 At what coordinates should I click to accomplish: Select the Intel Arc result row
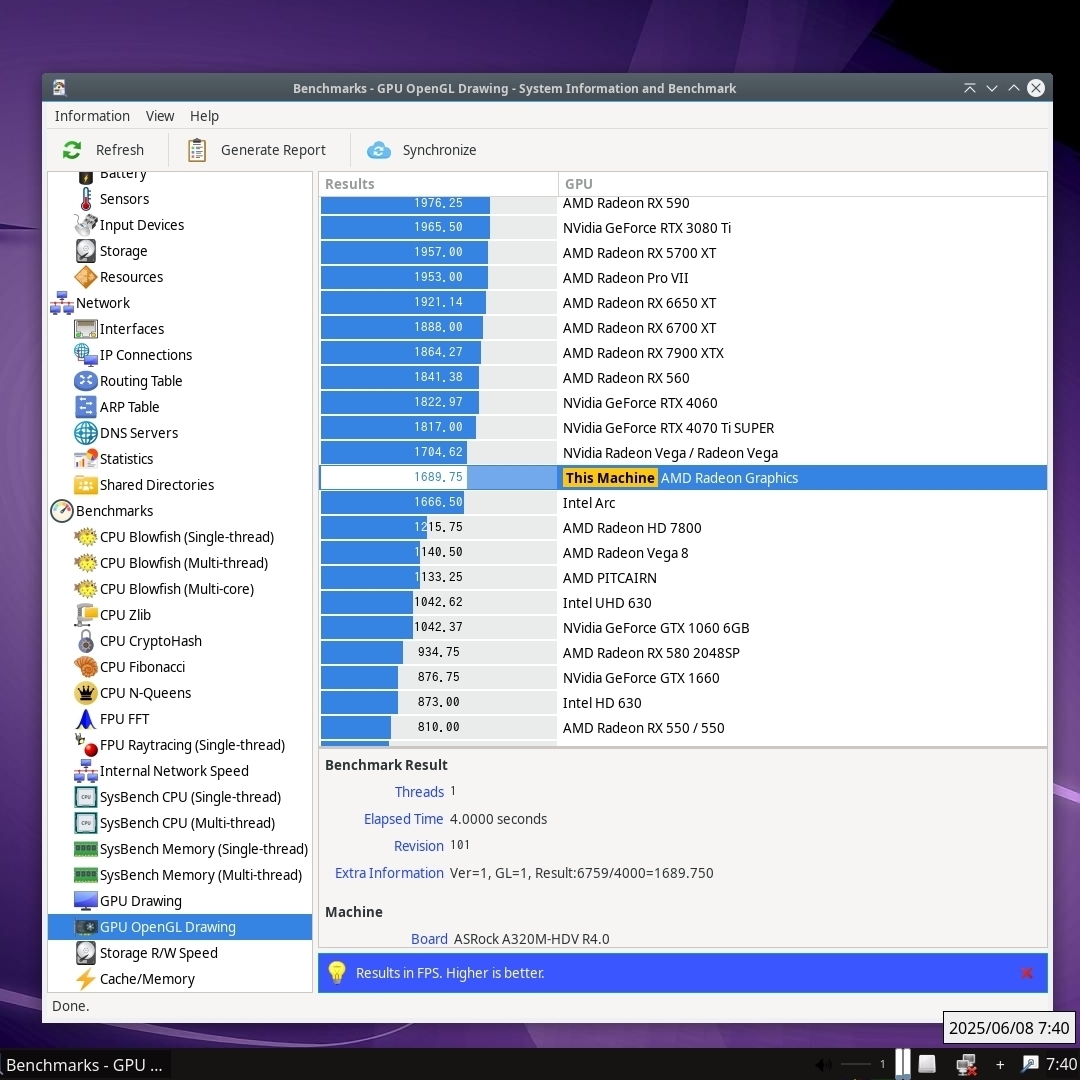683,503
